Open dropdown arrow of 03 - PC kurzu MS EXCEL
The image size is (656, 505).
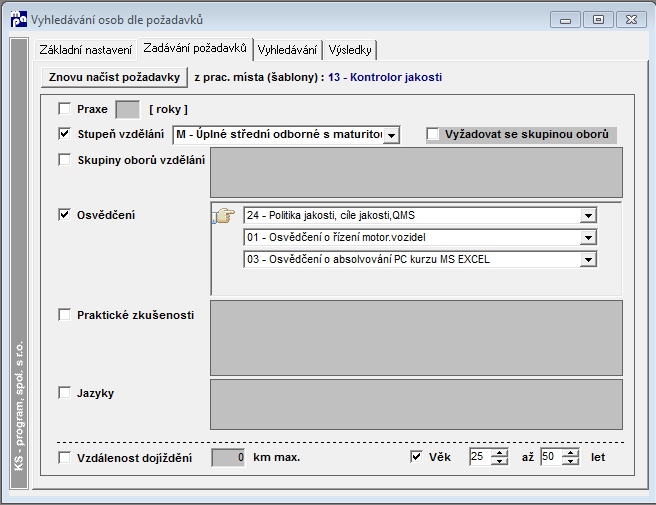pyautogui.click(x=588, y=259)
